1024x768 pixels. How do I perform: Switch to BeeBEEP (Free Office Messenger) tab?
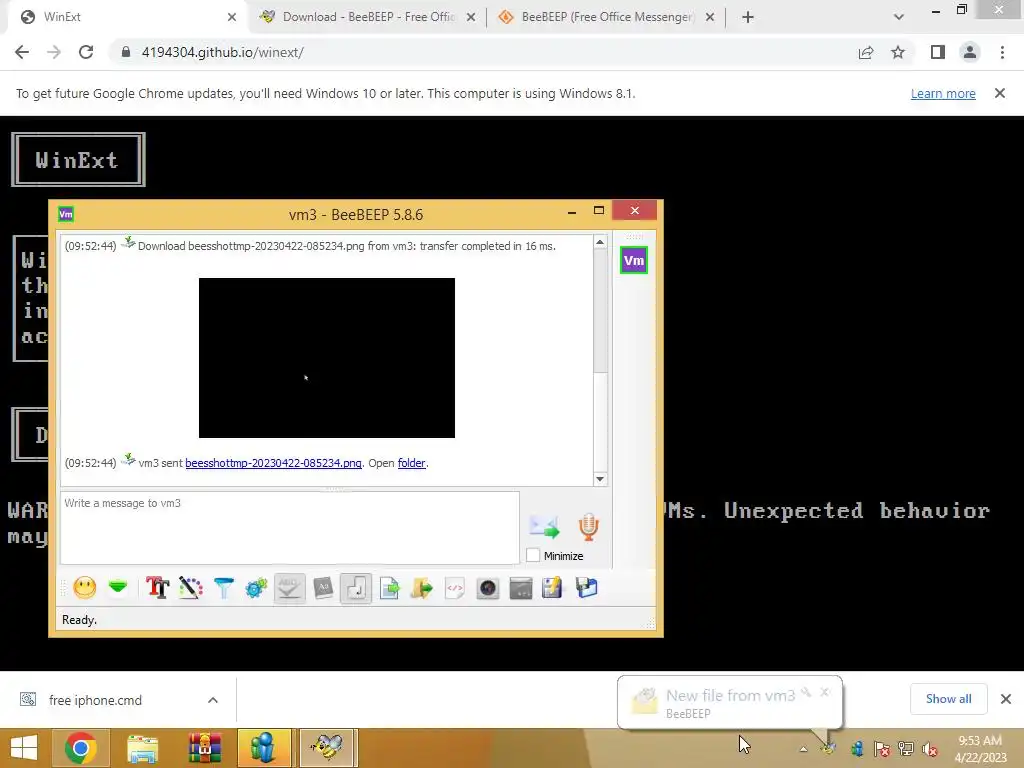(x=607, y=17)
